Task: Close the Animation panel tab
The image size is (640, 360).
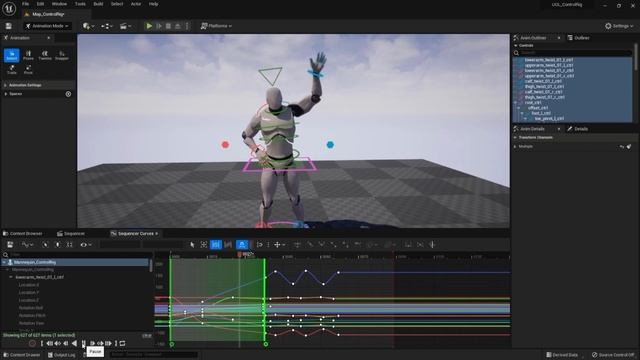Action: (x=49, y=38)
